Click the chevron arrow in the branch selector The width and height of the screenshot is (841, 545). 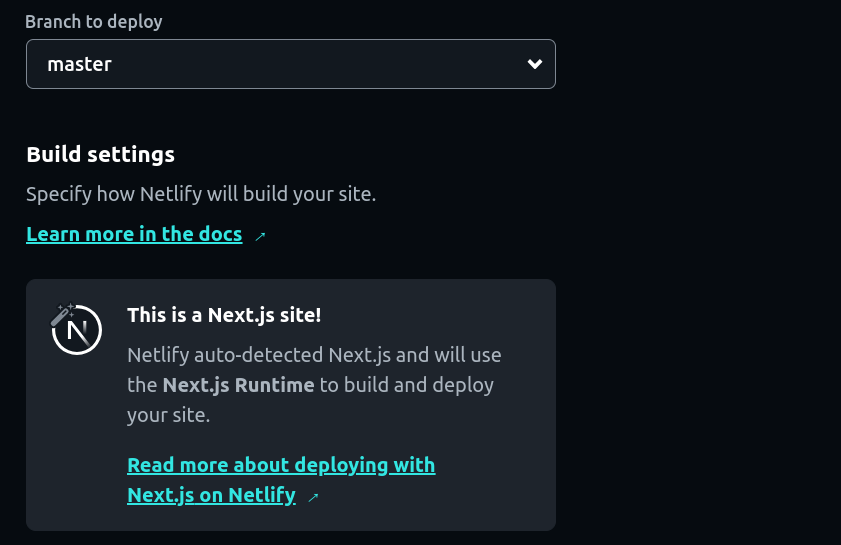[x=535, y=64]
